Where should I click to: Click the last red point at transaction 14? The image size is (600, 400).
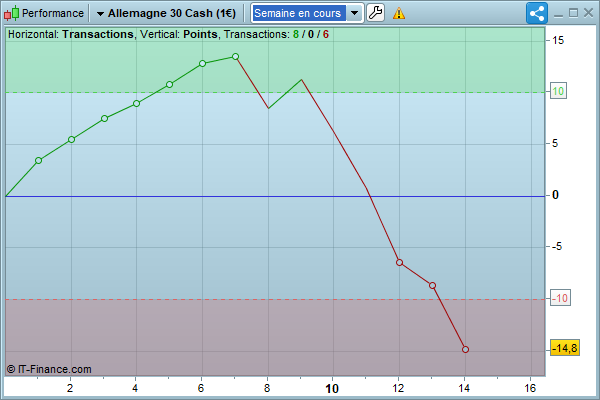(465, 349)
